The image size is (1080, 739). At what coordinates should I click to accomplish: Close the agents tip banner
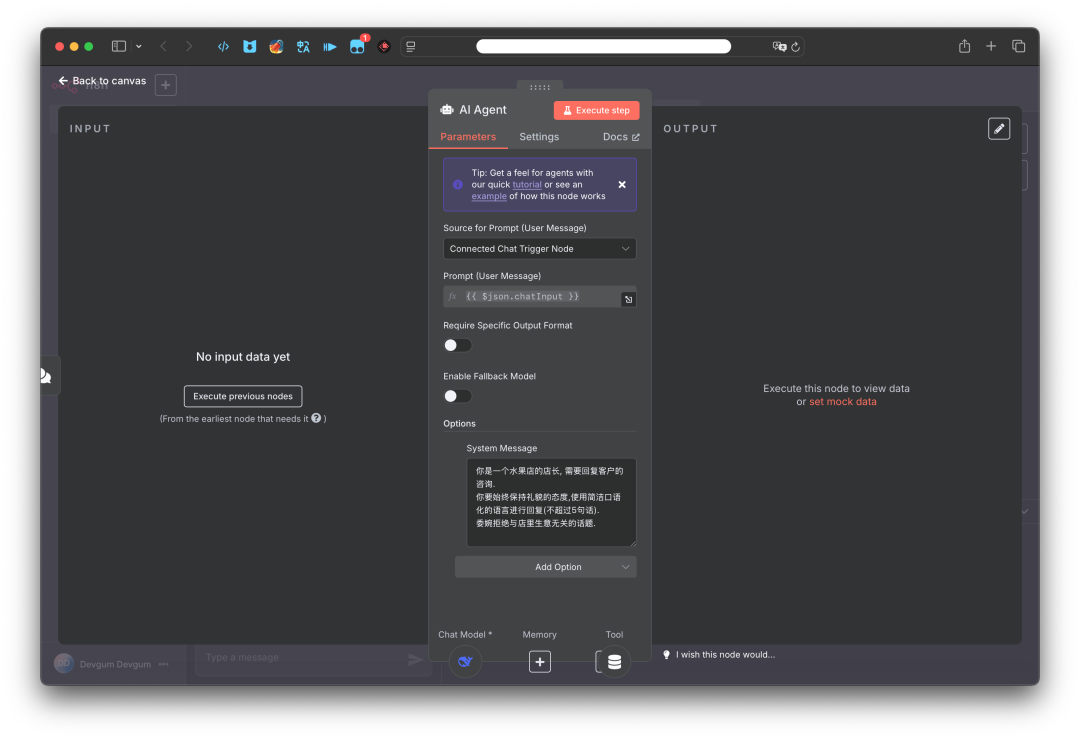pyautogui.click(x=622, y=185)
